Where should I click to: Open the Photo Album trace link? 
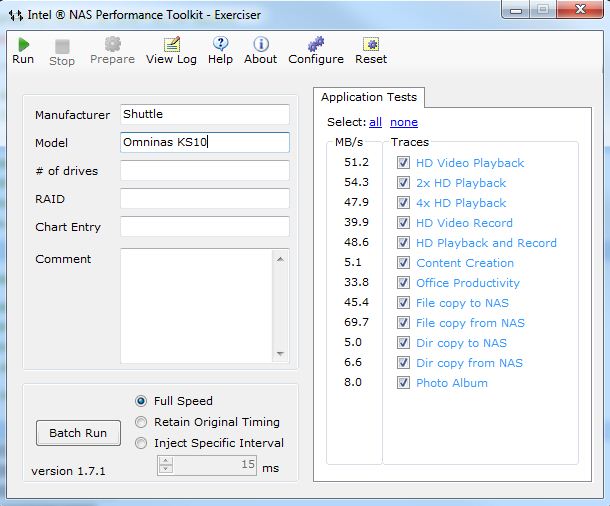(x=452, y=383)
